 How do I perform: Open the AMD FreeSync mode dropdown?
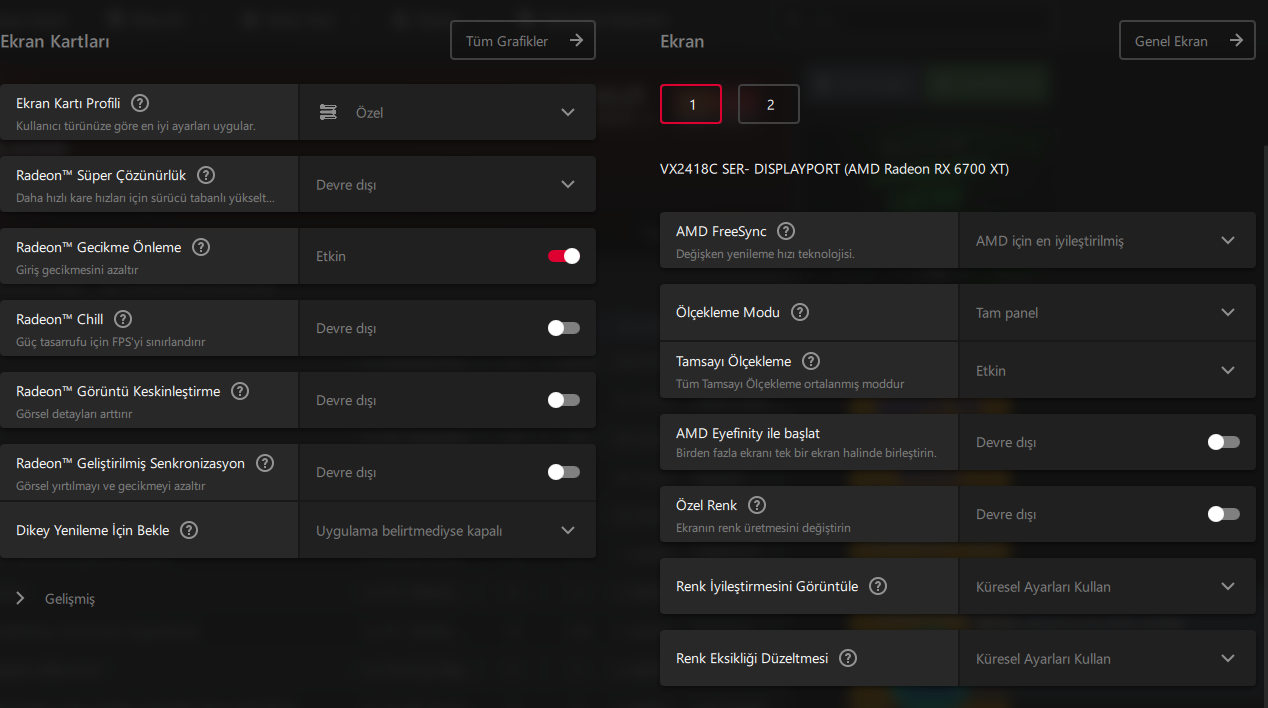[1107, 240]
